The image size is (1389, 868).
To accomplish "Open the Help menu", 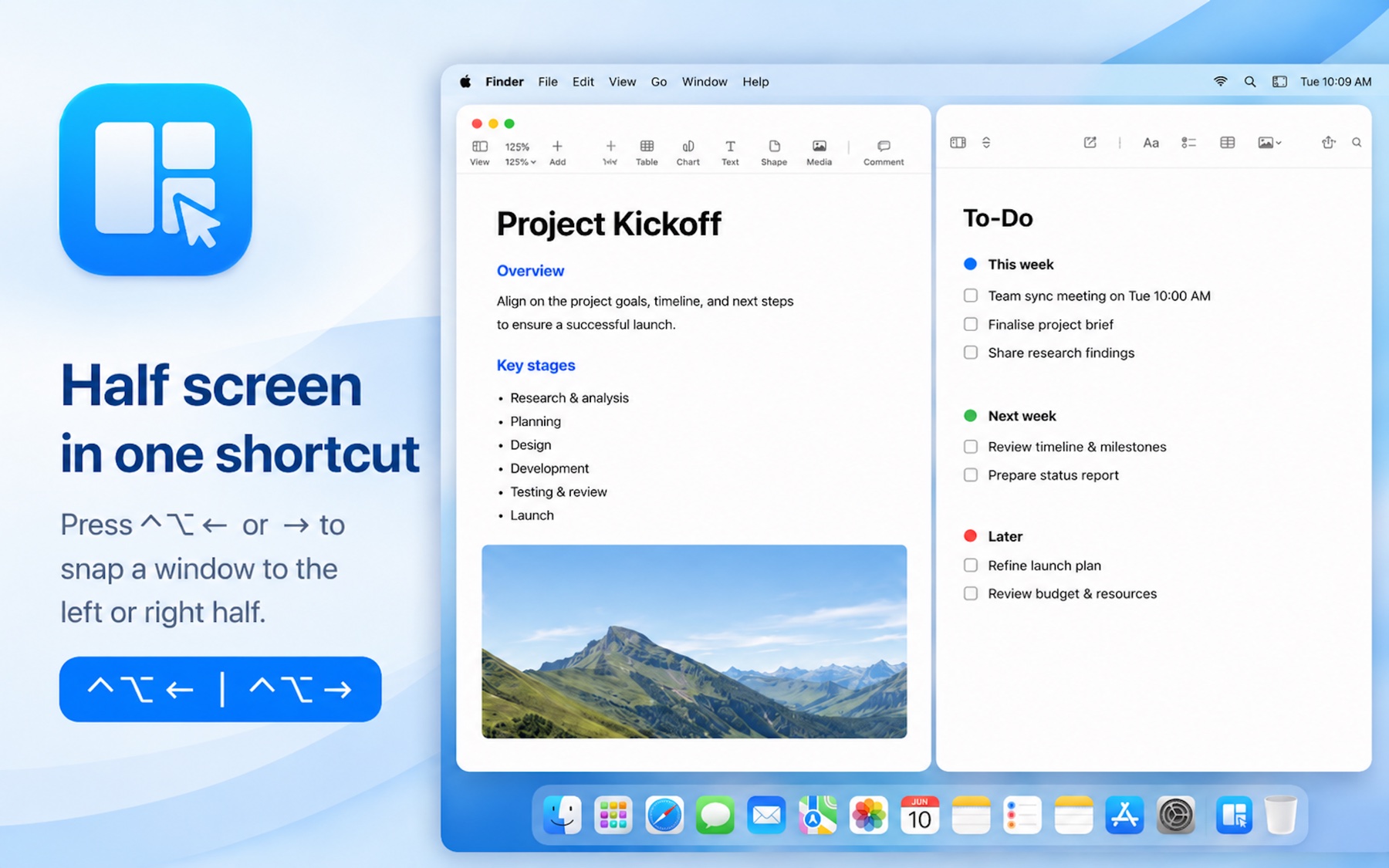I will 755,82.
